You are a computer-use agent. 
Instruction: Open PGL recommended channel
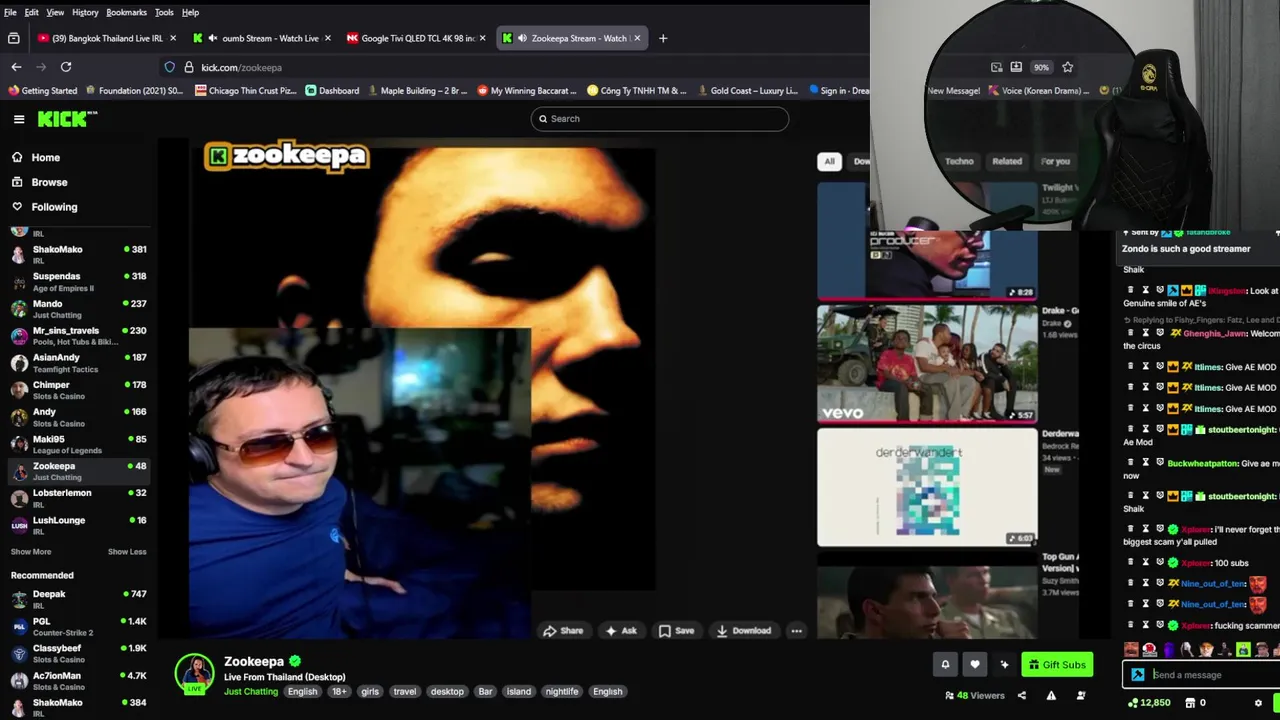tap(78, 627)
